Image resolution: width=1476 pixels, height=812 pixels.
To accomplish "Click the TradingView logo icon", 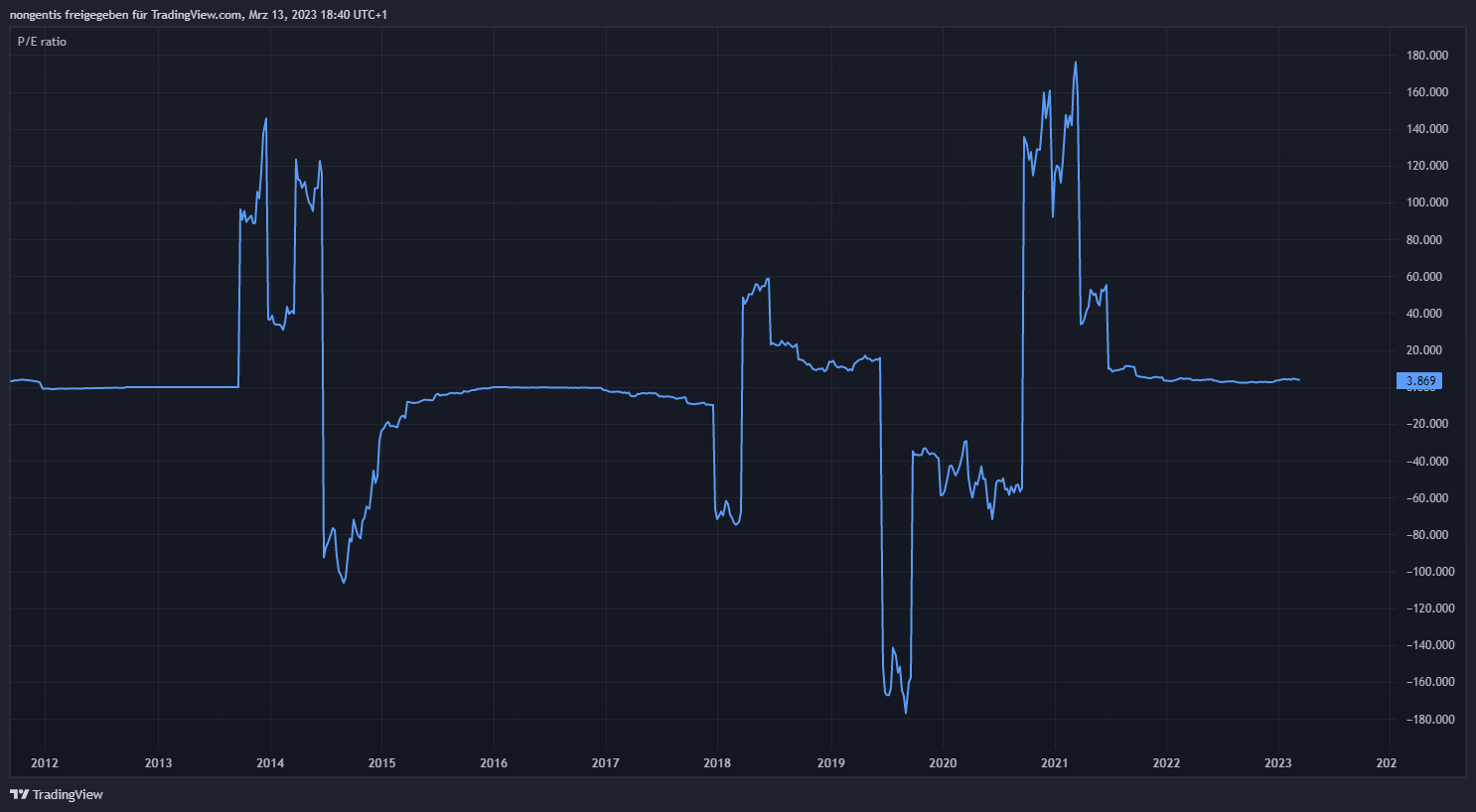I will tap(19, 794).
